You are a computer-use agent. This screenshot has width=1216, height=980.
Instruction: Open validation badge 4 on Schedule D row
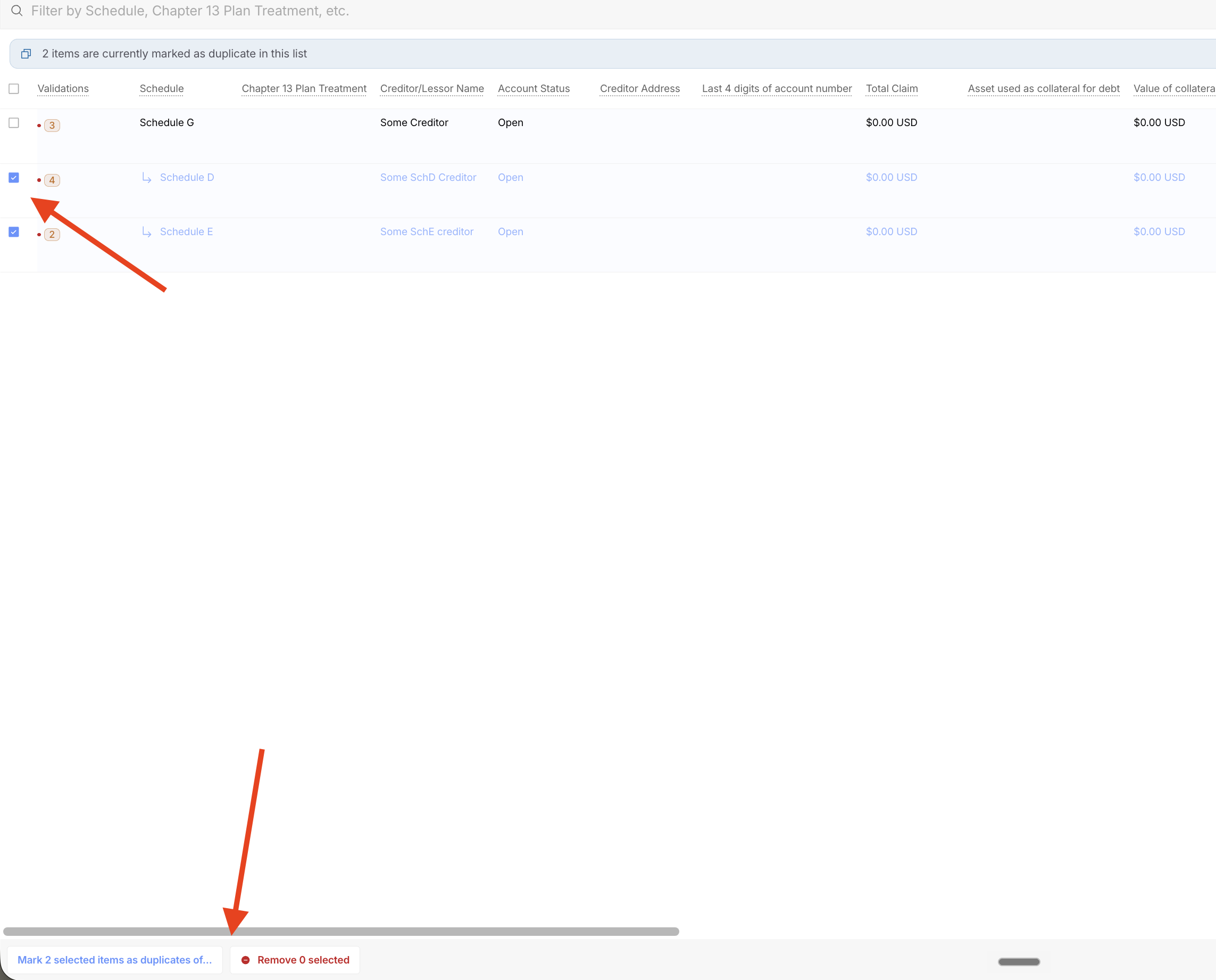click(52, 180)
